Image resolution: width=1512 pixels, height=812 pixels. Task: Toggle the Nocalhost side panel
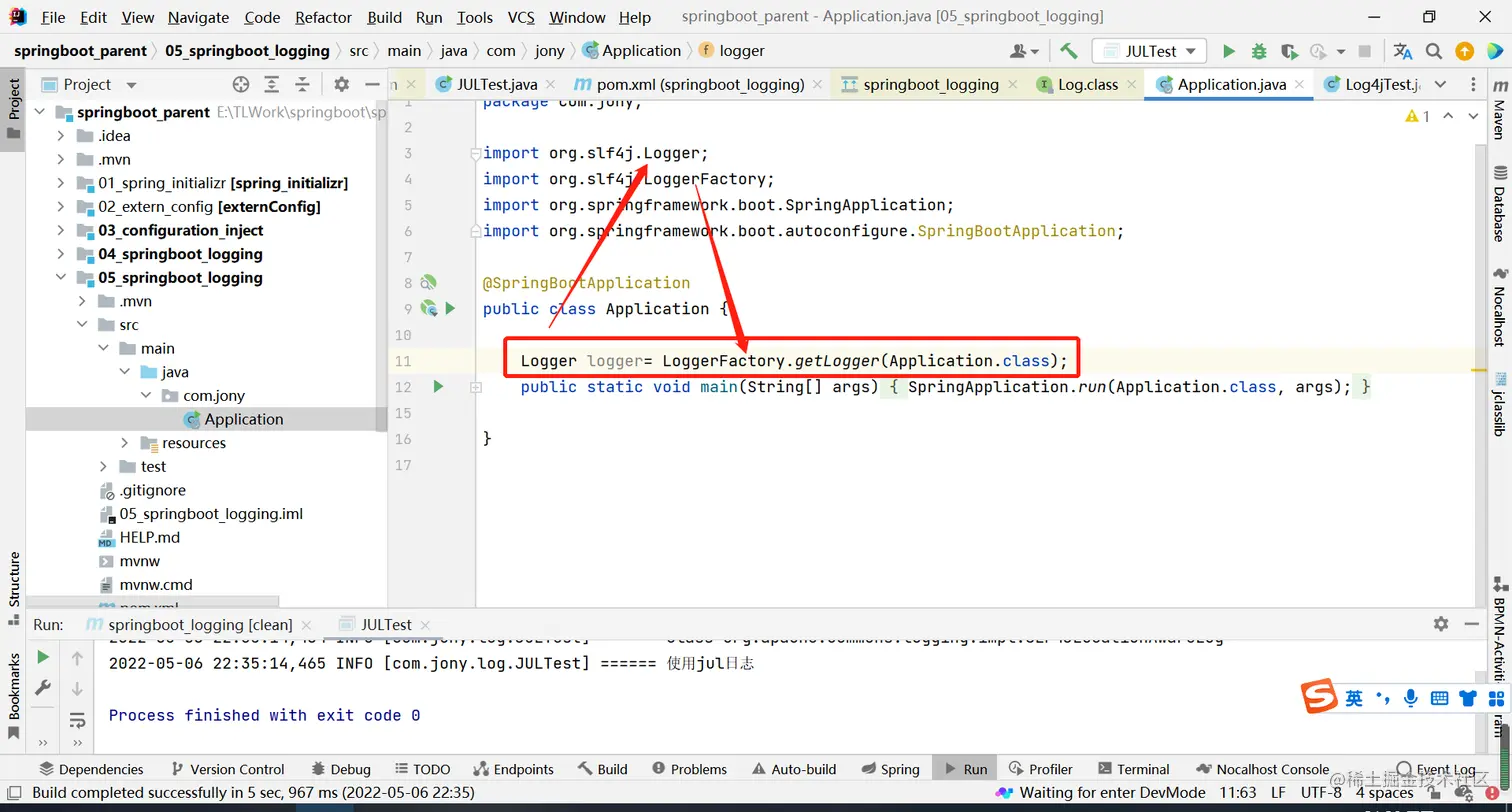(1499, 307)
